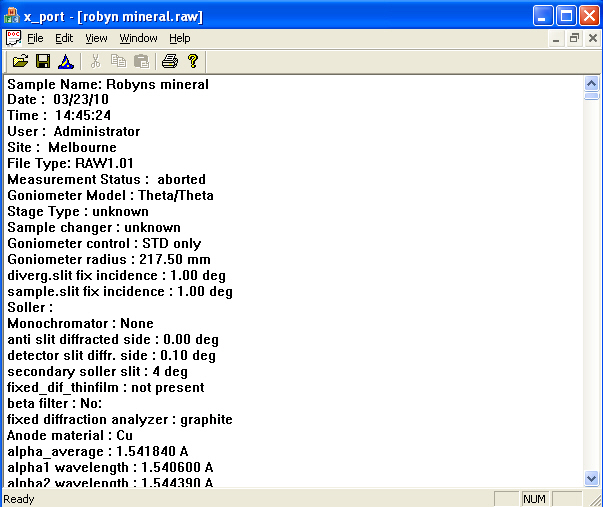Click the Print icon
The height and width of the screenshot is (507, 603).
(170, 61)
